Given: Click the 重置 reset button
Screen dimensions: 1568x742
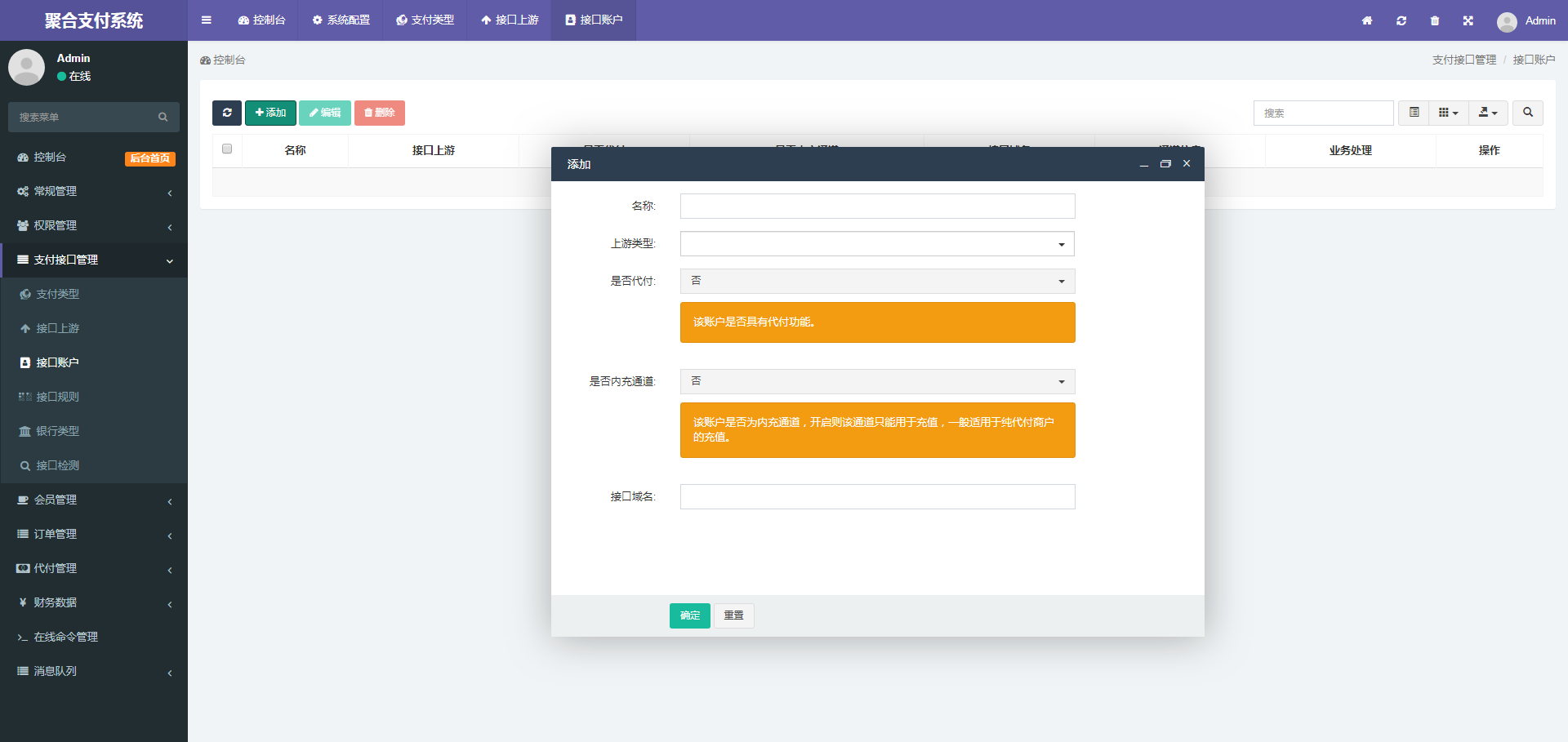Looking at the screenshot, I should tap(733, 615).
